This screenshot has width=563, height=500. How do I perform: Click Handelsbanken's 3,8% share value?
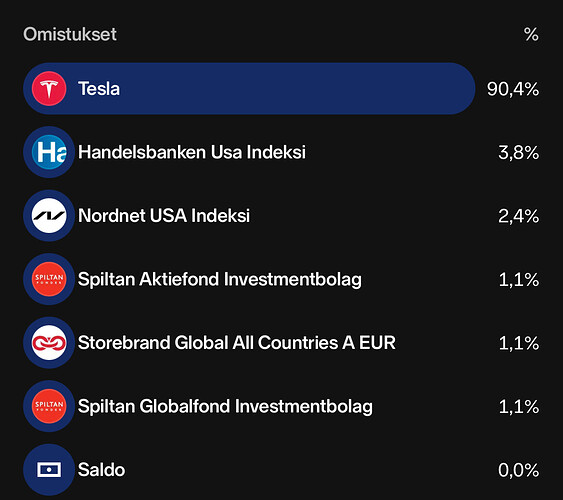518,153
